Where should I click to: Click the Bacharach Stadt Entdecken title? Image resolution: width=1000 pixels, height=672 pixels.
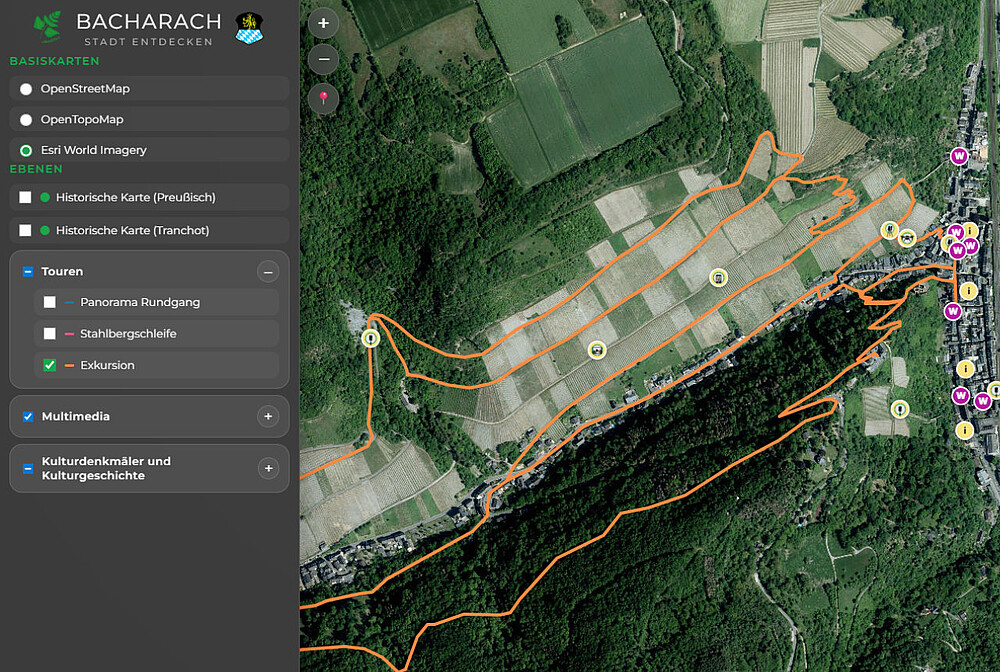click(x=148, y=28)
